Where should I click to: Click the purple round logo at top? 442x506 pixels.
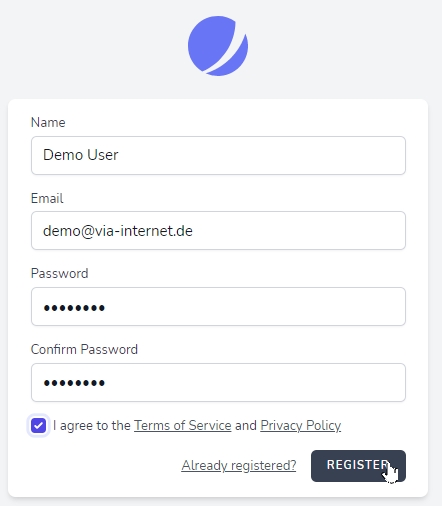pos(218,46)
